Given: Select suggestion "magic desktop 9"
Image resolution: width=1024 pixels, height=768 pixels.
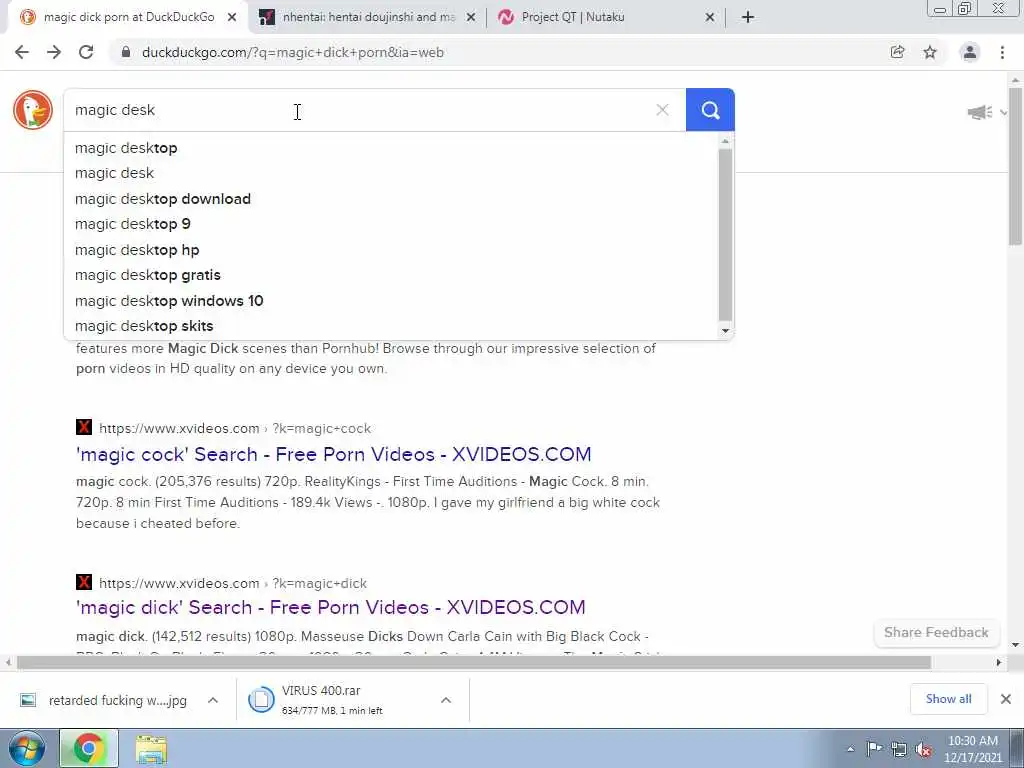Looking at the screenshot, I should (391, 224).
